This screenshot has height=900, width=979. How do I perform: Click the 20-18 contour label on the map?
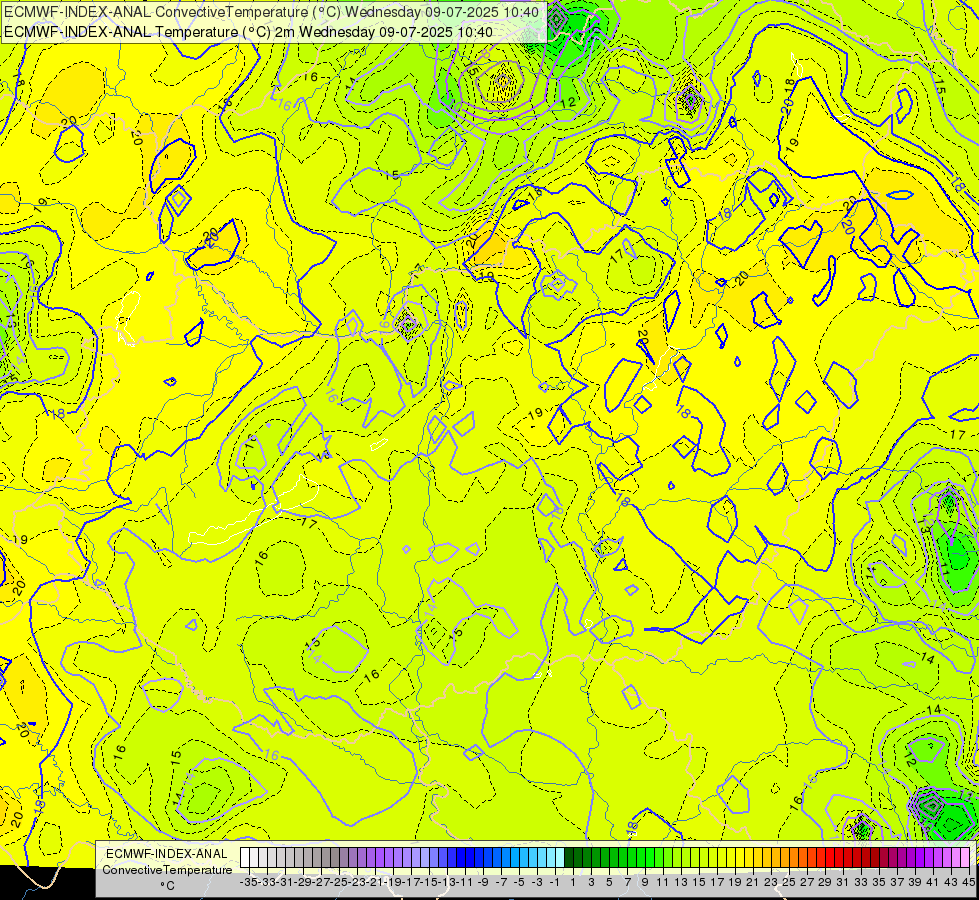point(788,97)
